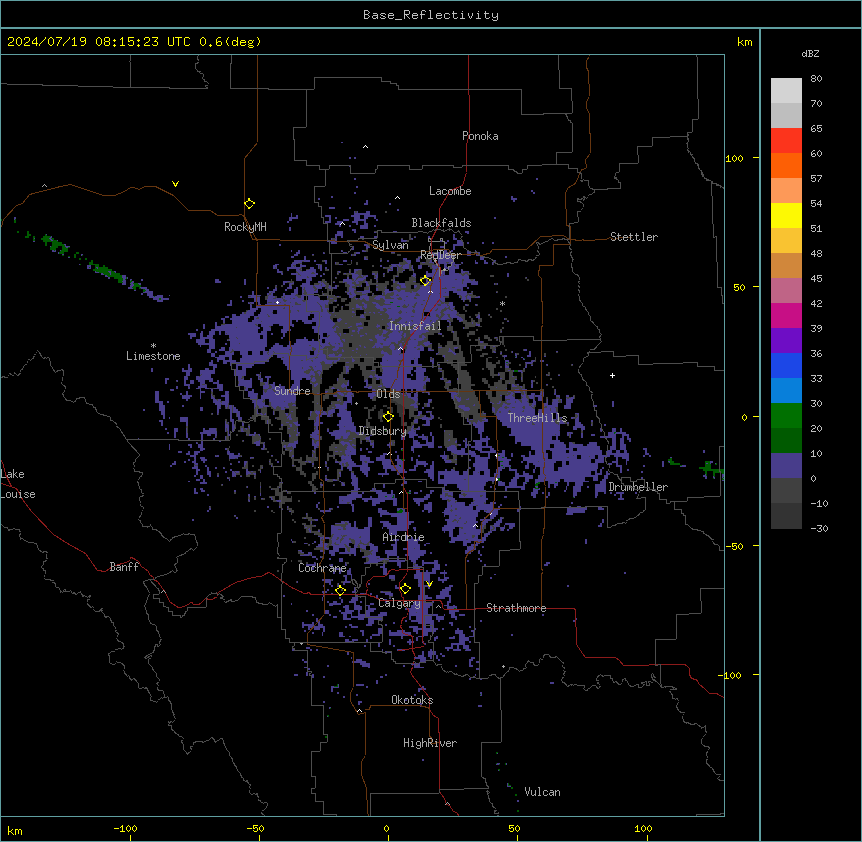Click the HighRiver city label
862x842 pixels.
430,743
